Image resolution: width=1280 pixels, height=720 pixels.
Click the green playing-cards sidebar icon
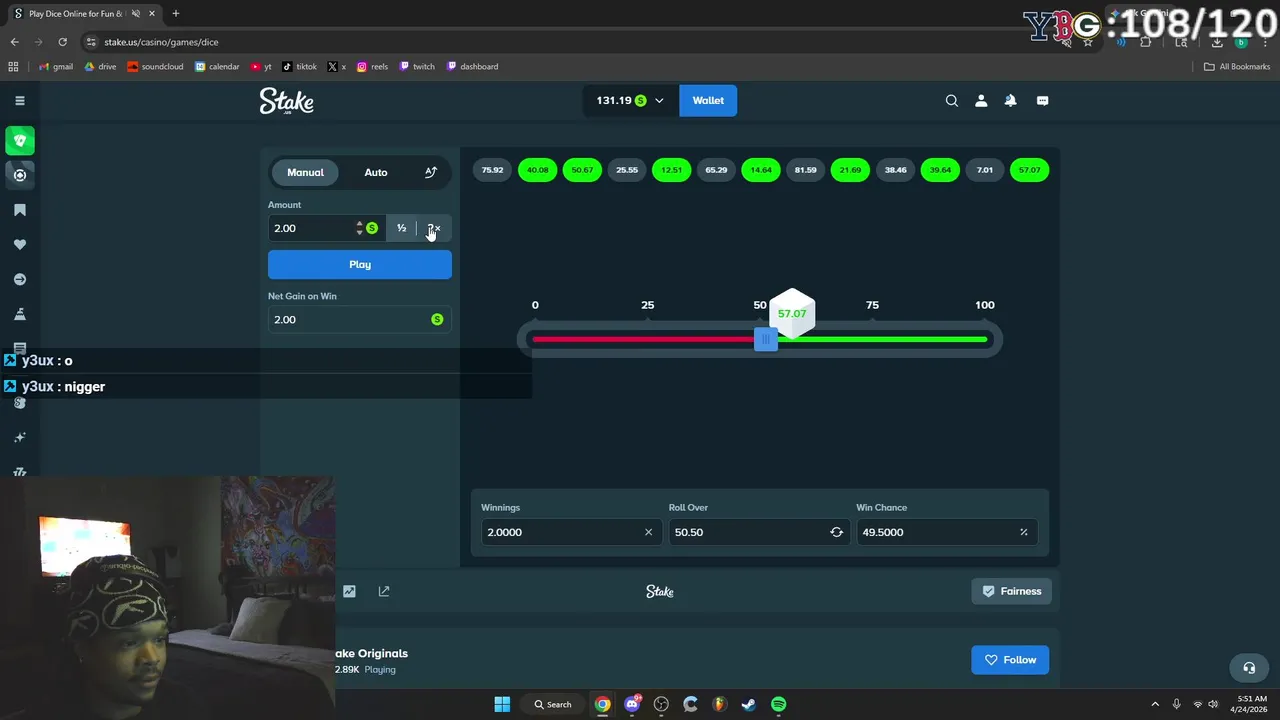coord(20,140)
